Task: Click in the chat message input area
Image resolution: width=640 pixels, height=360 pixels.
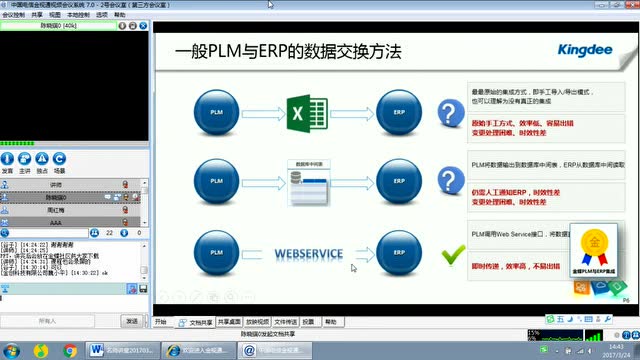Action: [x=74, y=304]
